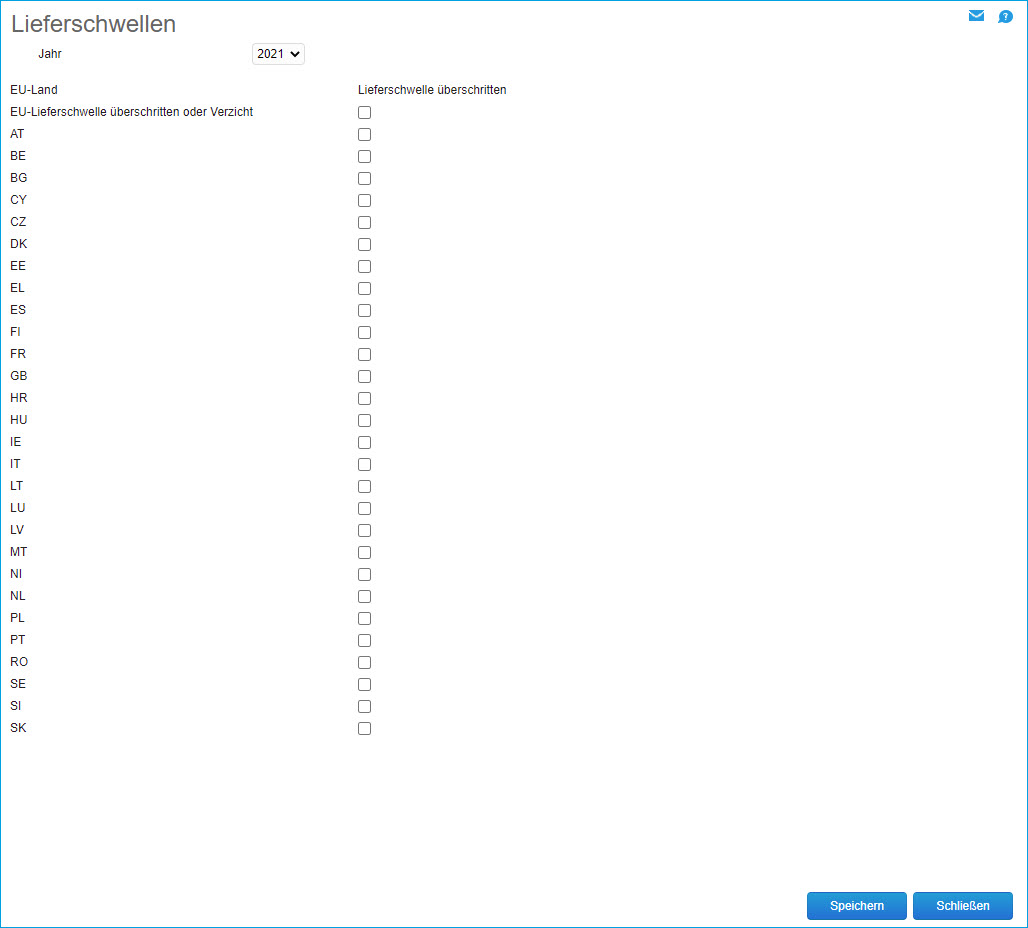Click the EU-Land column header

pyautogui.click(x=34, y=90)
